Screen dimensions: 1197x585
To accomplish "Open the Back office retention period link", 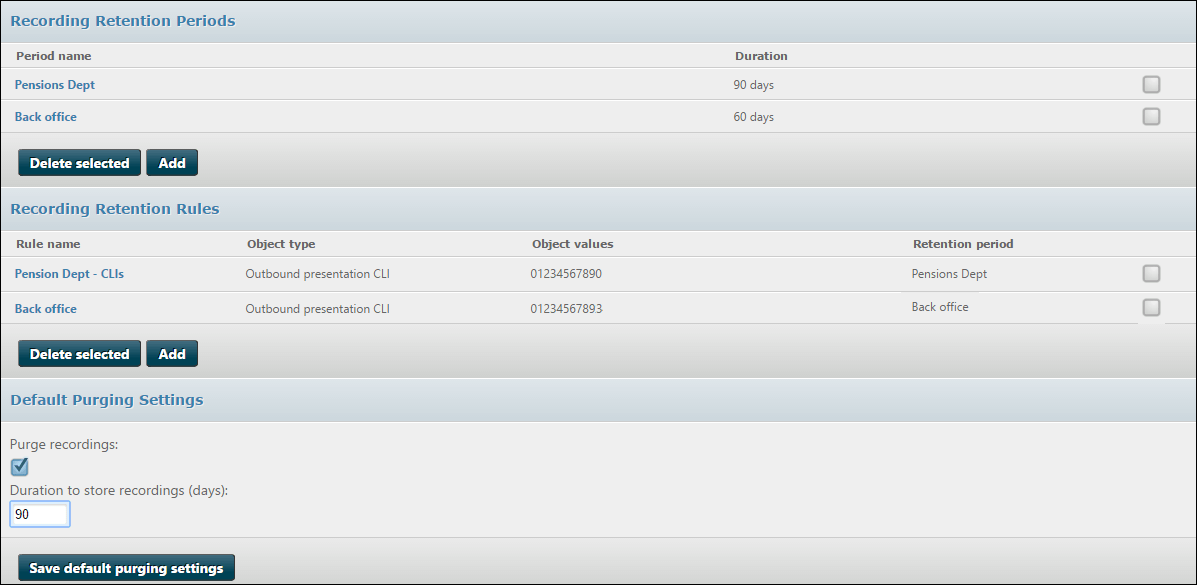I will pos(46,117).
